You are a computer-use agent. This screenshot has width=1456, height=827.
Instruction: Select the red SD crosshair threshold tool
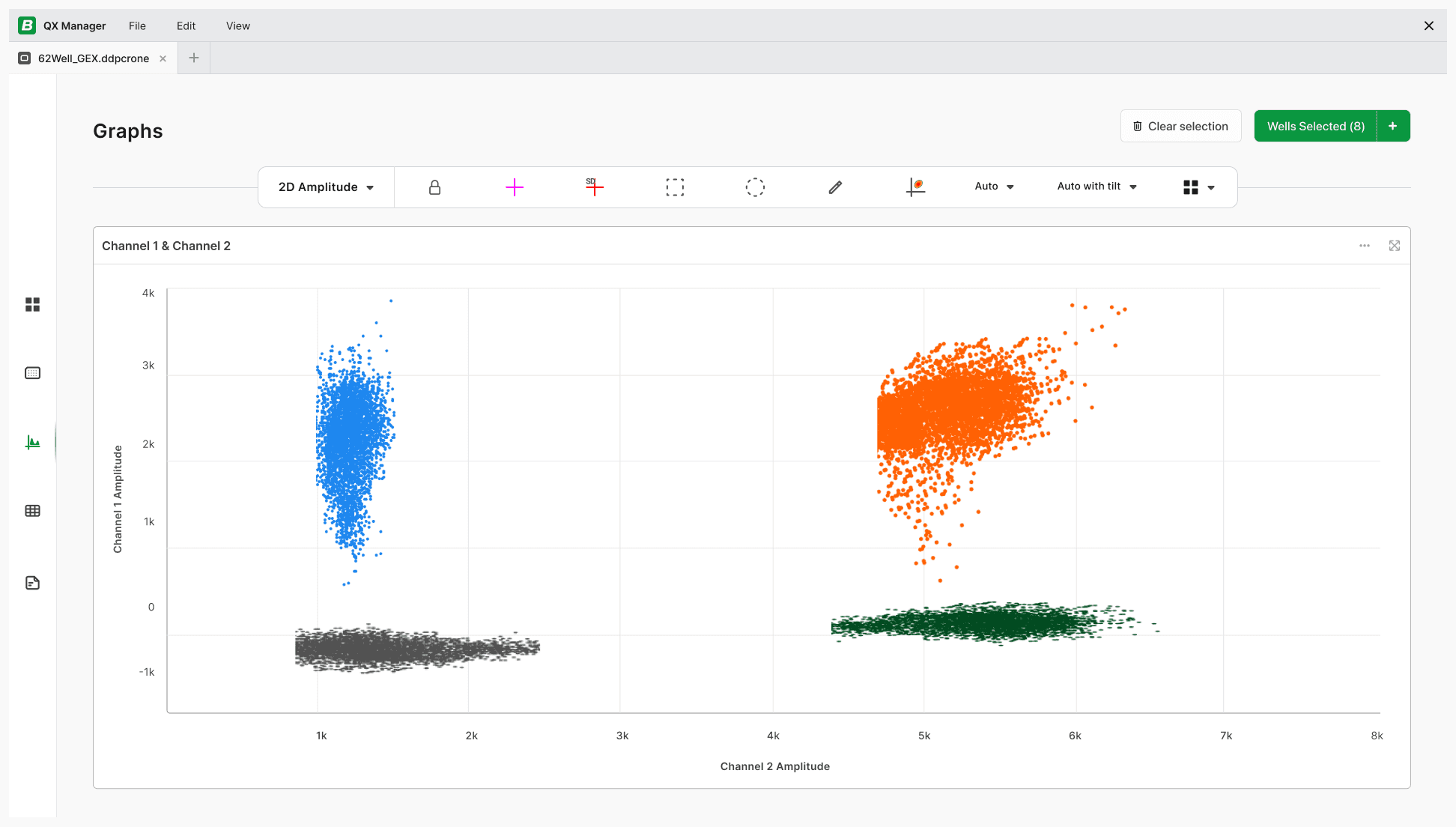(595, 187)
